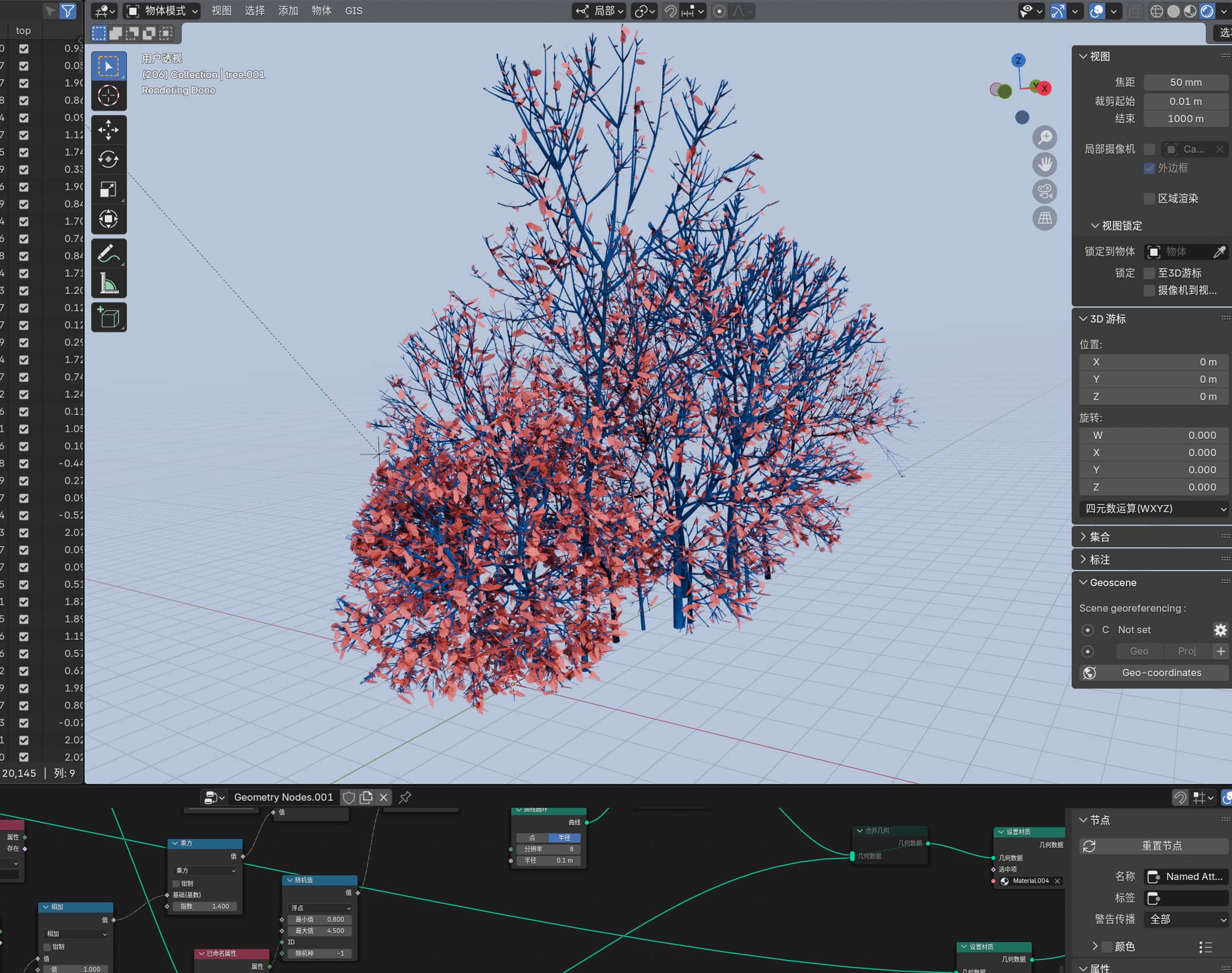The image size is (1232, 973).
Task: Choose the Rotate tool in toolbar
Action: 108,159
